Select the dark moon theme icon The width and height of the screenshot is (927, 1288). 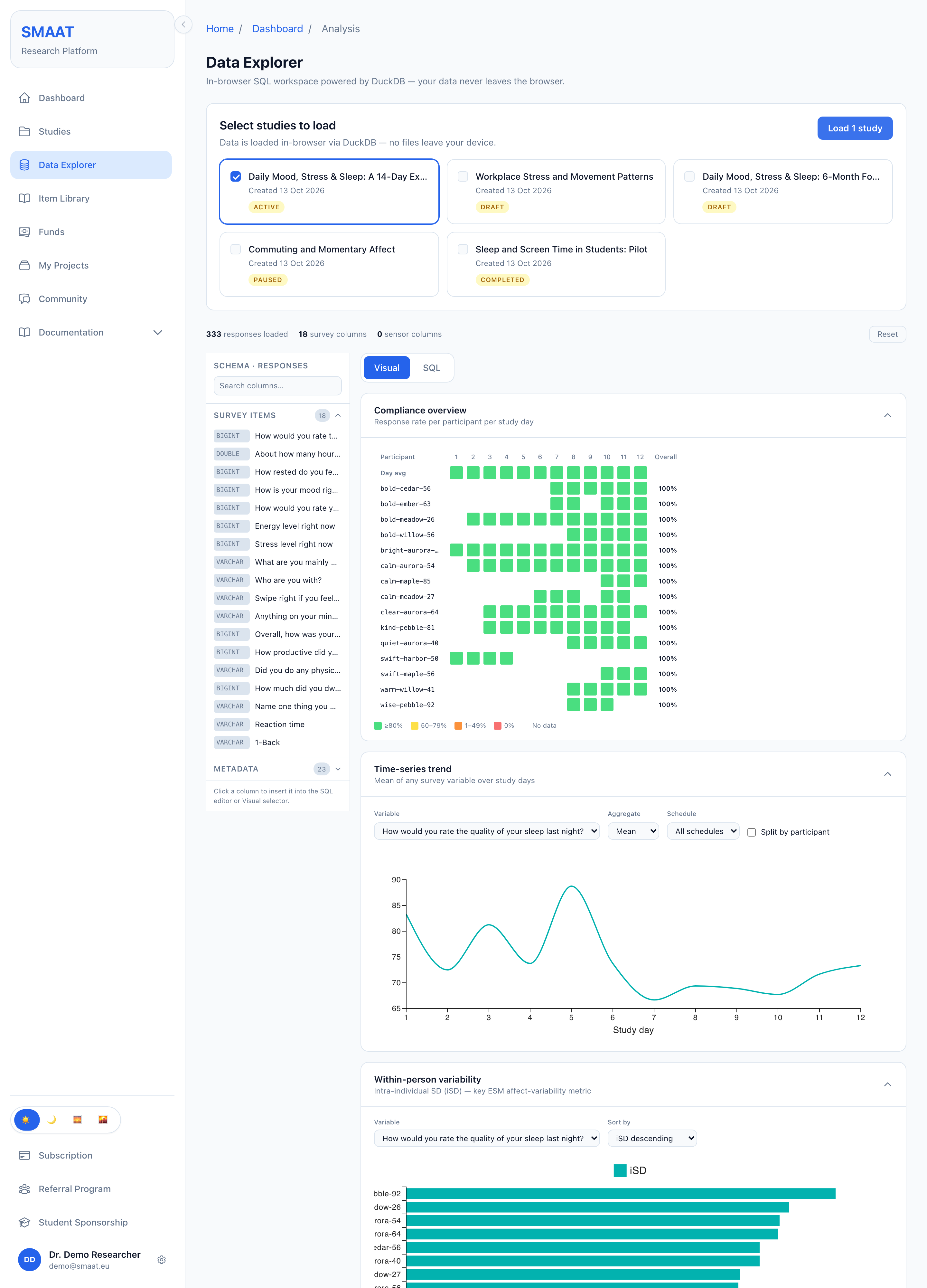[x=51, y=1119]
